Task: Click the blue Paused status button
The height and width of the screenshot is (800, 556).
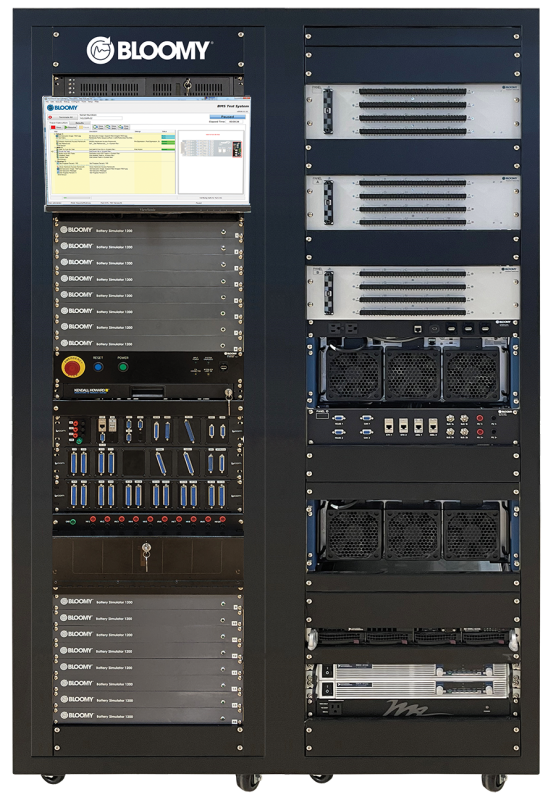Action: coord(228,117)
